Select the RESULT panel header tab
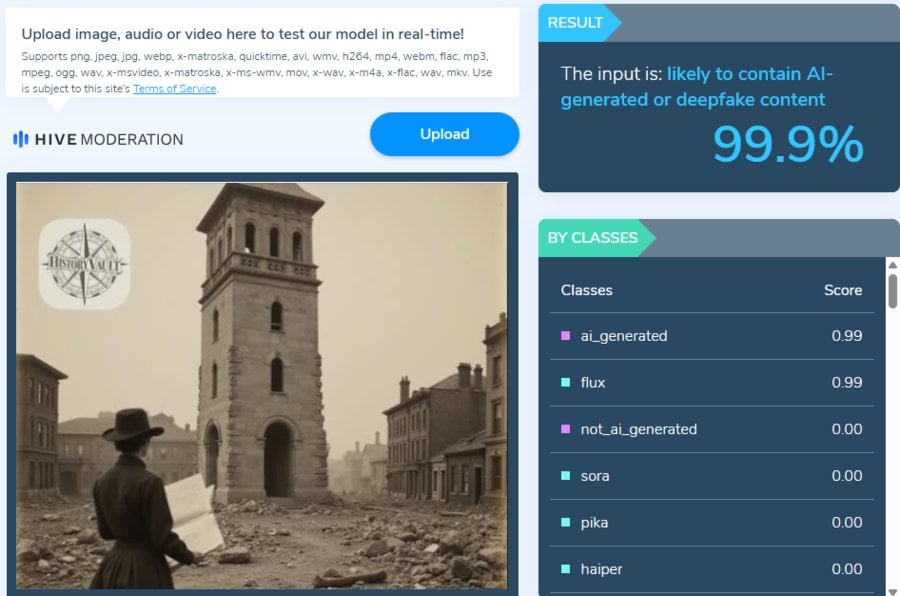 (x=575, y=22)
